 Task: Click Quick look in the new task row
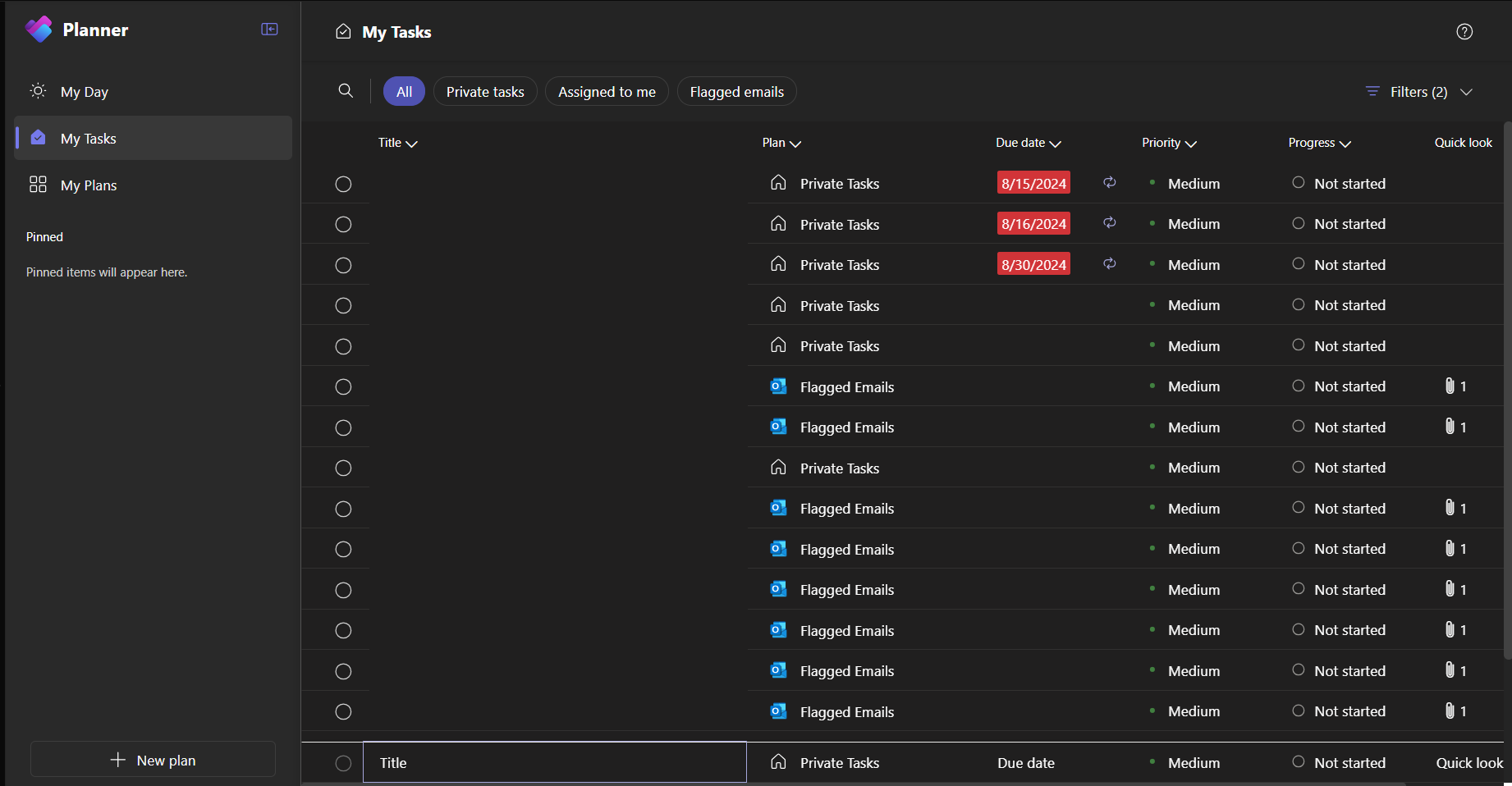click(1469, 763)
